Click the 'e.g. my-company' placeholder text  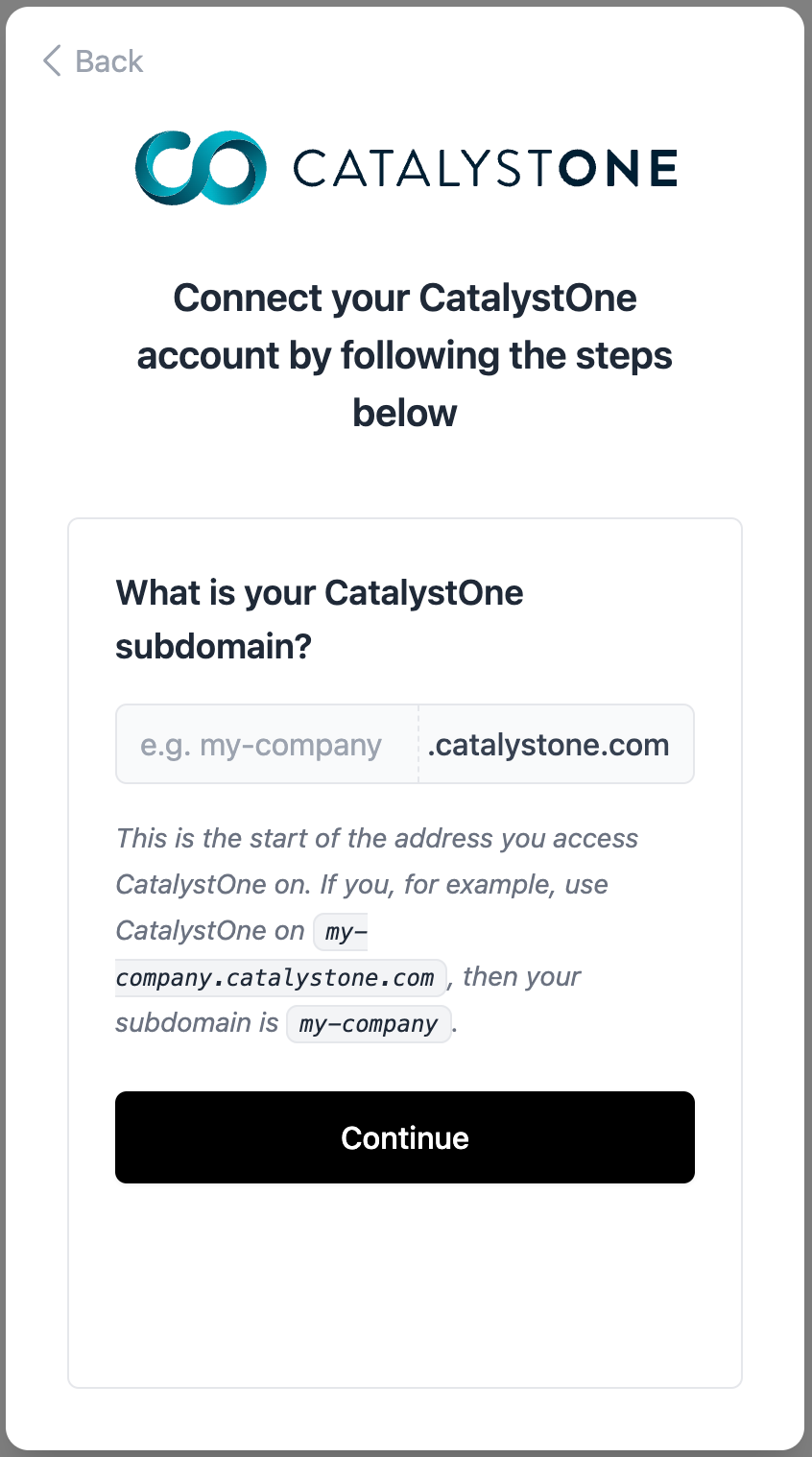click(x=261, y=745)
